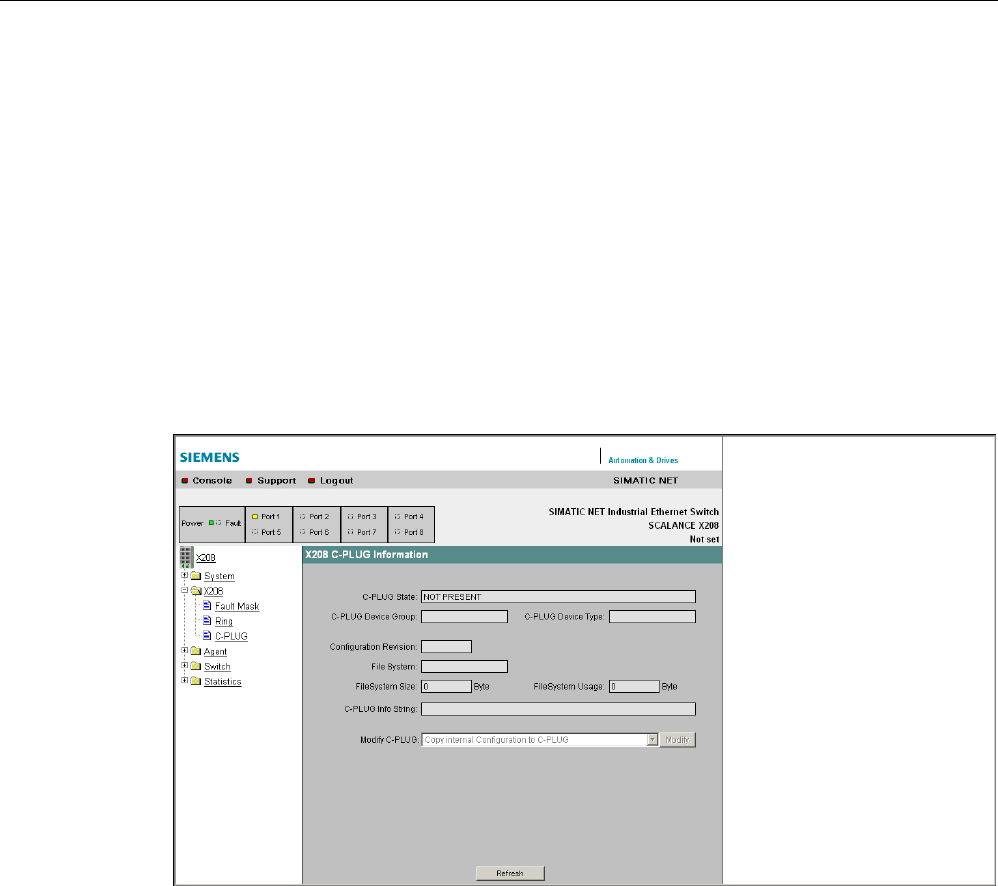Collapse the X208 folder node
998x886 pixels.
[185, 590]
